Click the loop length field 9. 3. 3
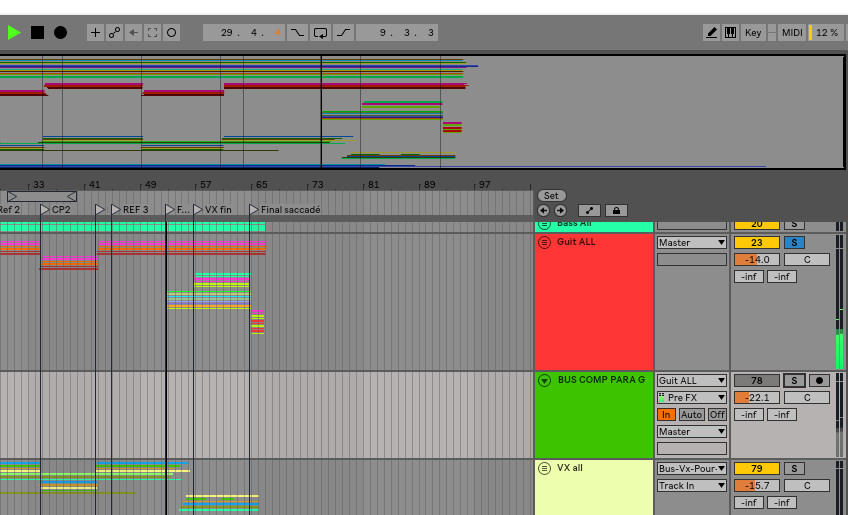848x515 pixels. click(x=396, y=32)
